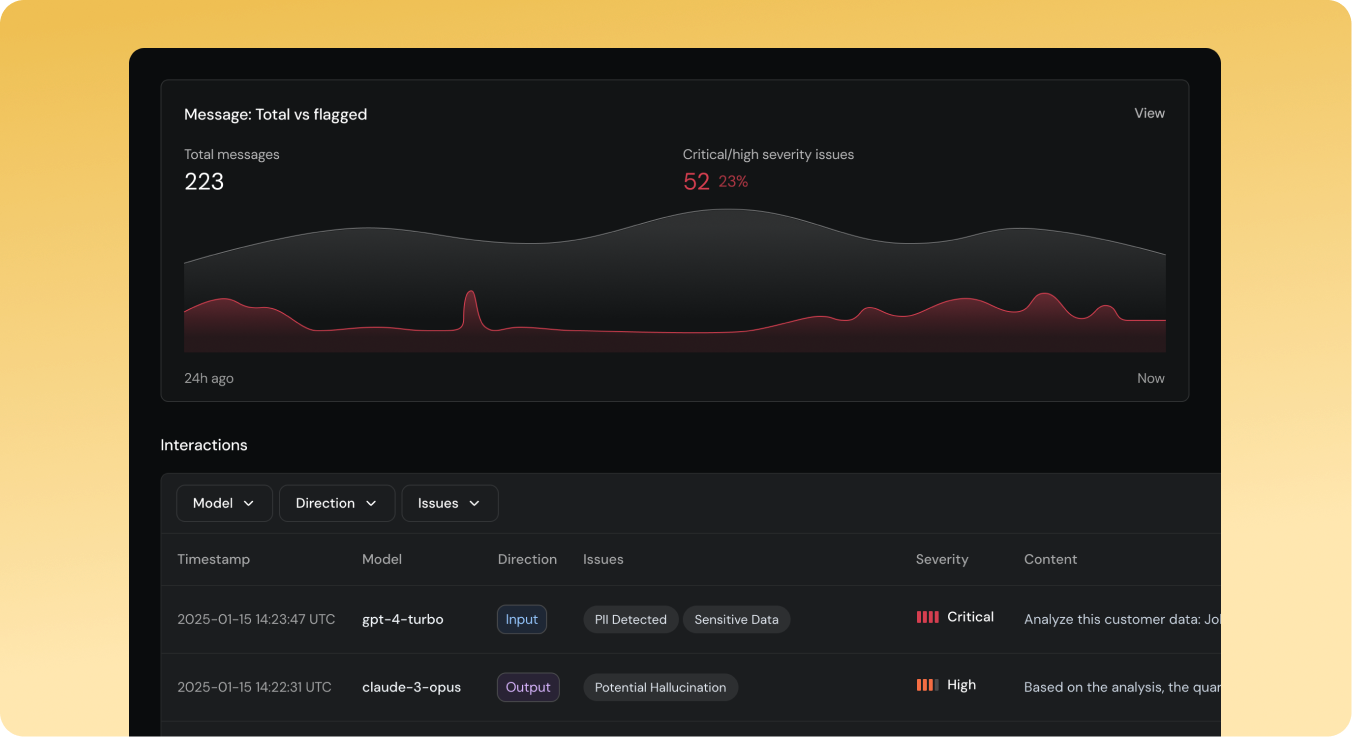Toggle the Input direction badge
The width and height of the screenshot is (1352, 737).
(521, 619)
